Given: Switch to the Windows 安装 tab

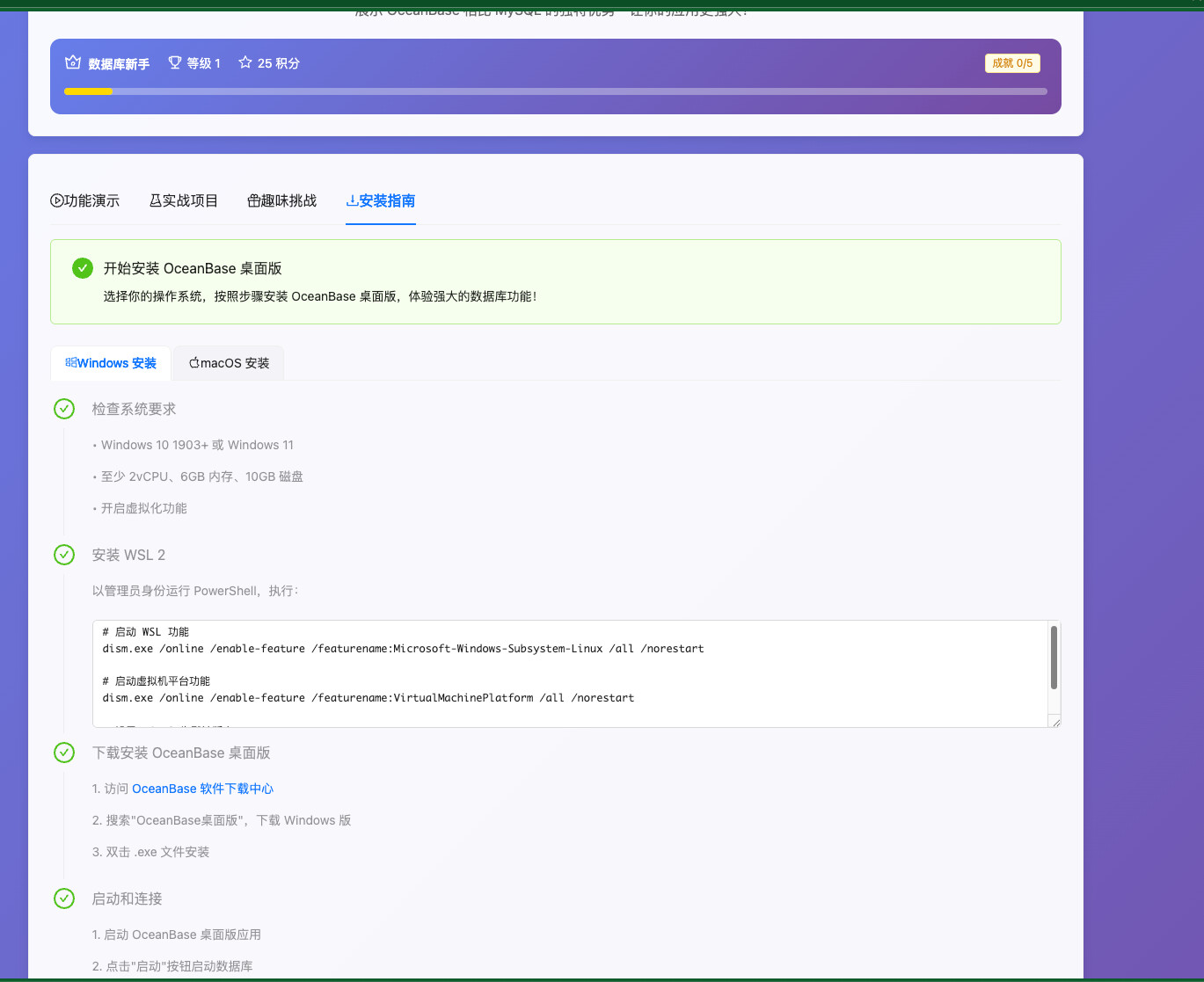Looking at the screenshot, I should pos(111,363).
